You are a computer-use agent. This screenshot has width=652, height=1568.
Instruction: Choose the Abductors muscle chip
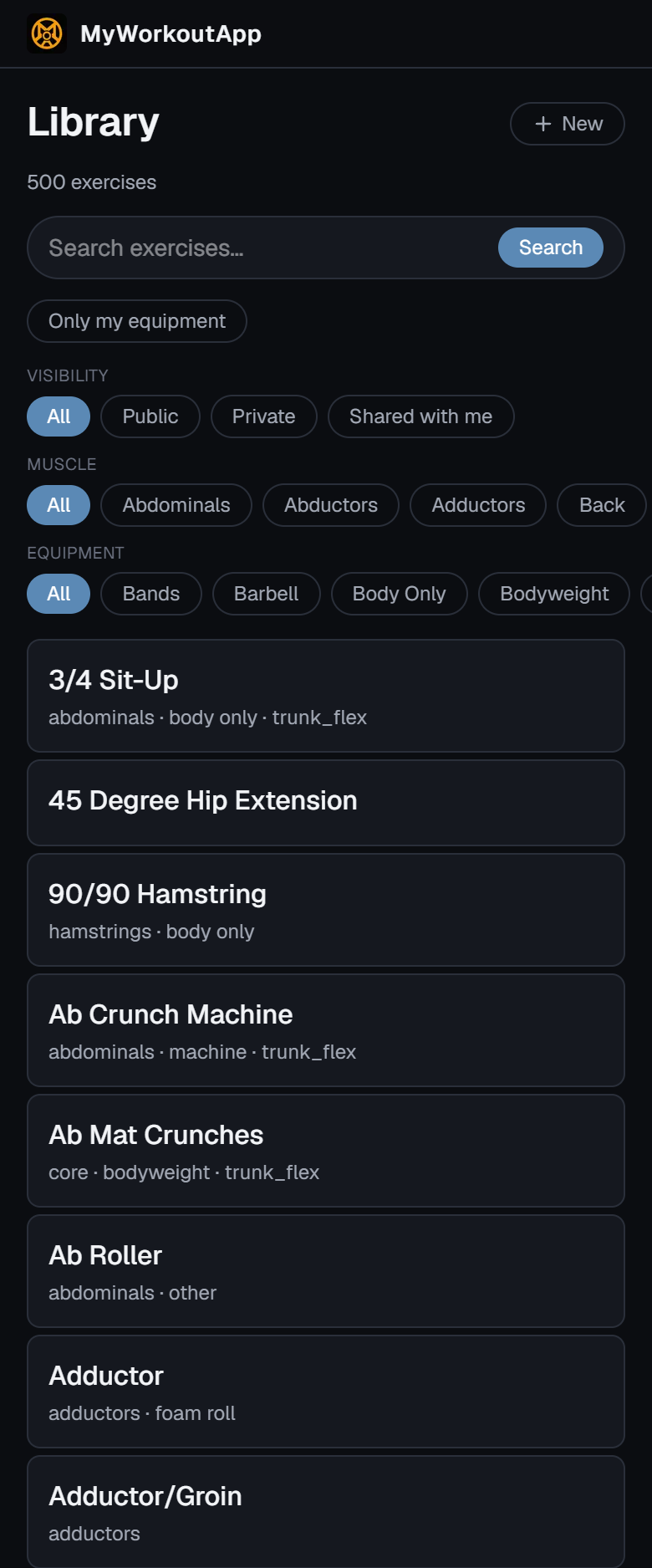(331, 505)
